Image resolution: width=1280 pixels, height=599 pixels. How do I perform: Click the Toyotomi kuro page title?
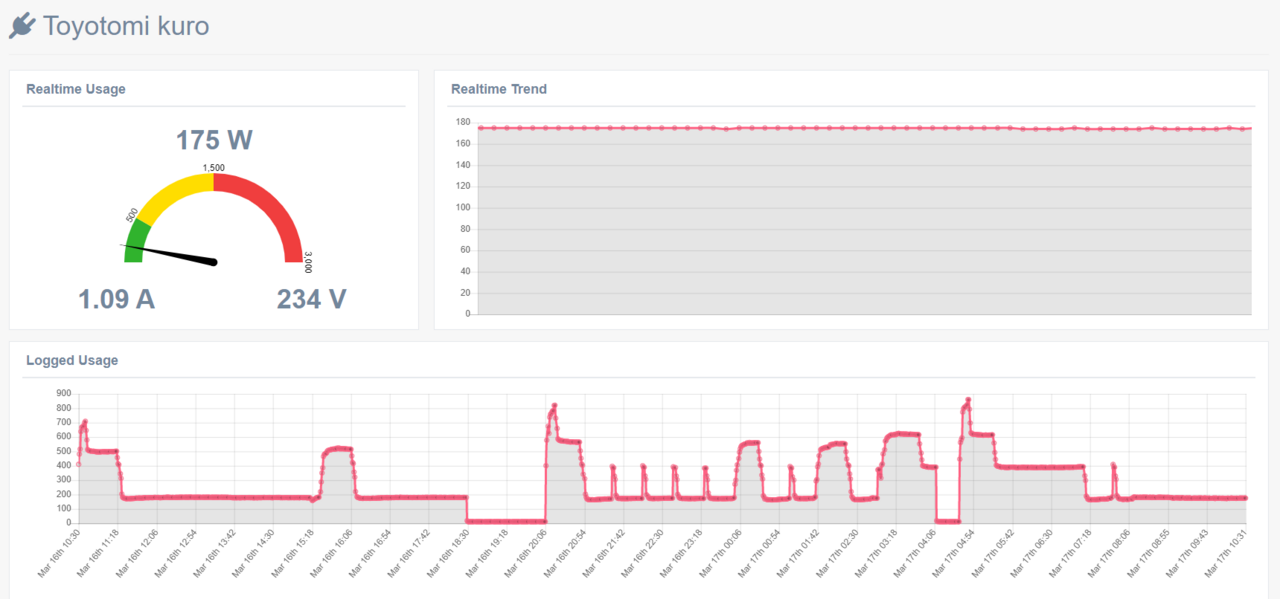pyautogui.click(x=126, y=26)
